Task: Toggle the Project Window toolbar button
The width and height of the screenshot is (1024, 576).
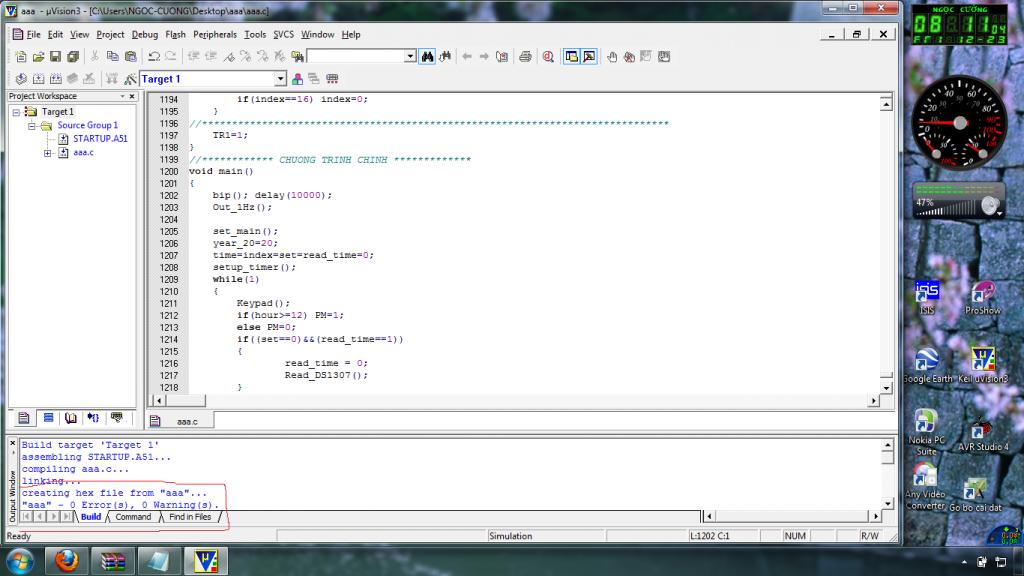Action: click(x=571, y=57)
